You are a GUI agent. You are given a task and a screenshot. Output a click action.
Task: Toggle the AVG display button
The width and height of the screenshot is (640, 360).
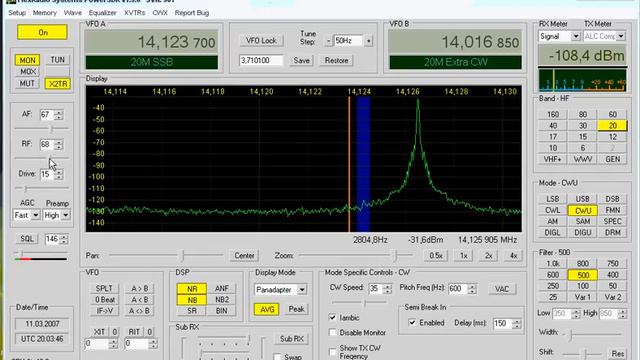click(267, 309)
